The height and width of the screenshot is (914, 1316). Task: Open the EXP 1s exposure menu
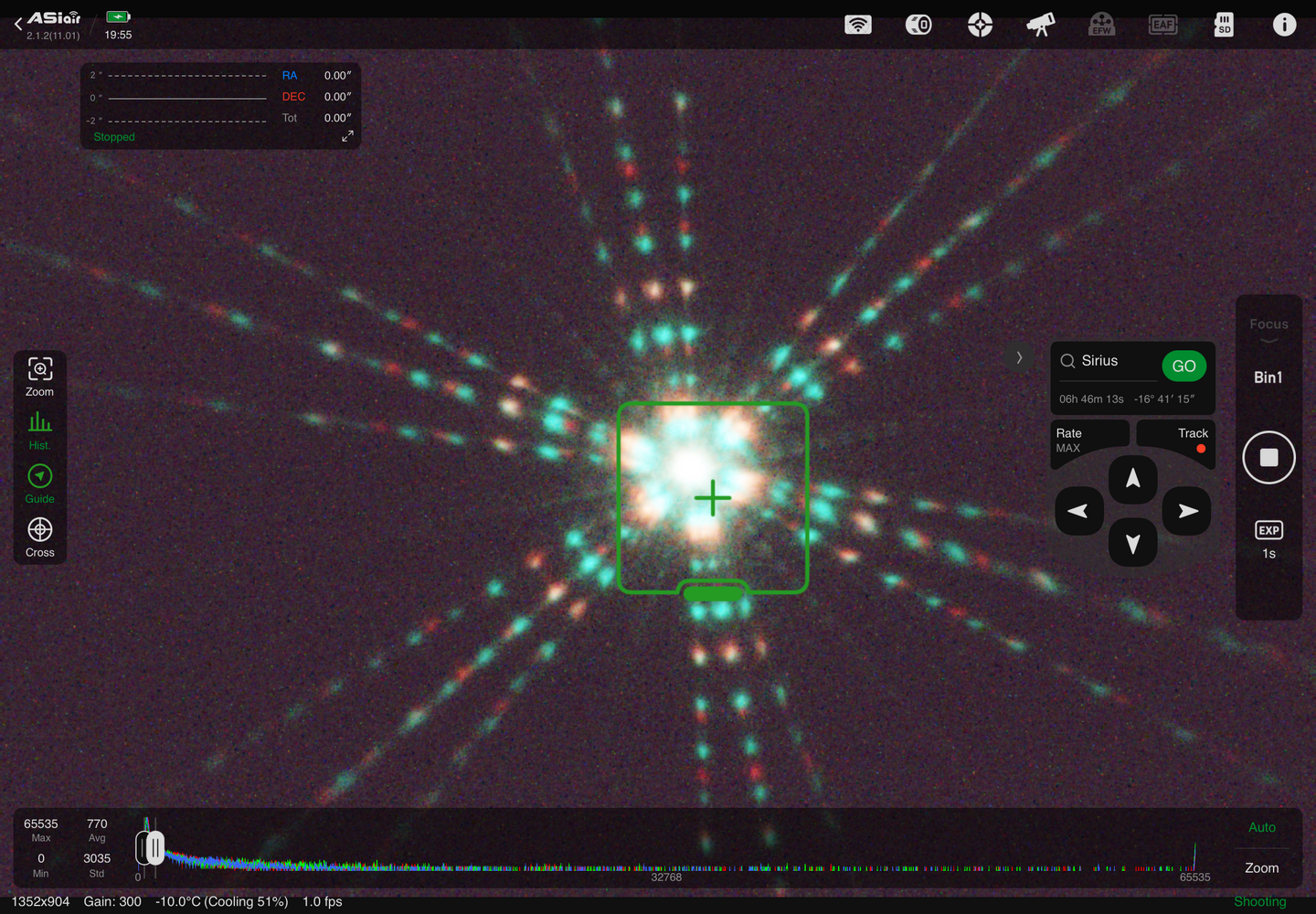coord(1268,539)
